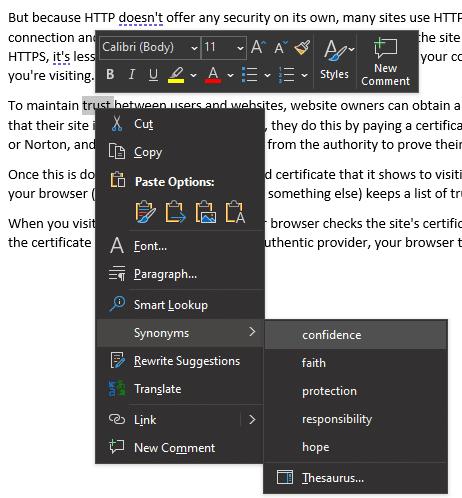Choose Translate from context menu
This screenshot has width=462, height=498.
180,389
